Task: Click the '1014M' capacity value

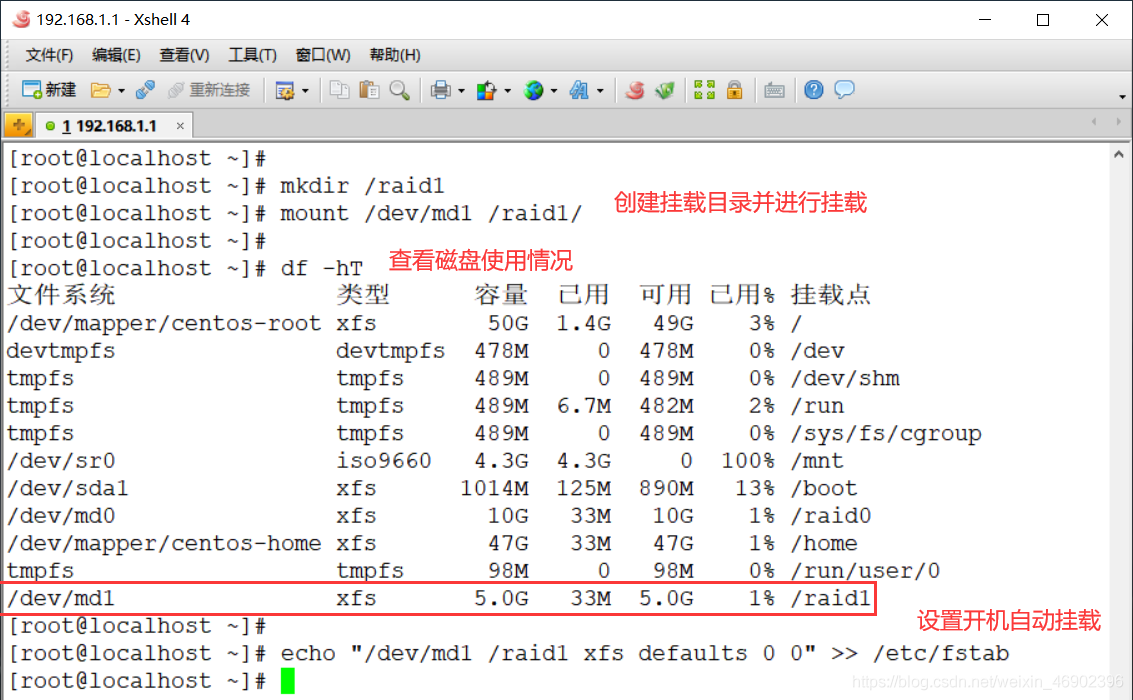Action: pyautogui.click(x=494, y=488)
